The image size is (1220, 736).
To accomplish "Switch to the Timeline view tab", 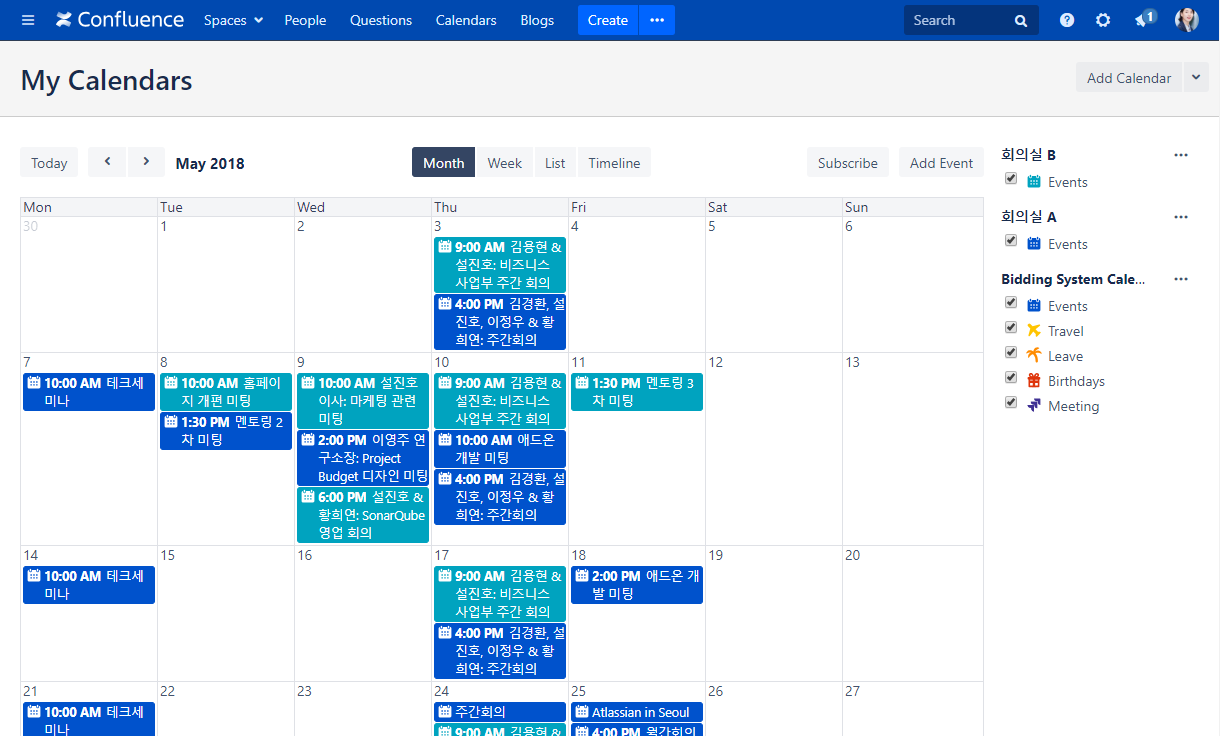I will (x=614, y=163).
